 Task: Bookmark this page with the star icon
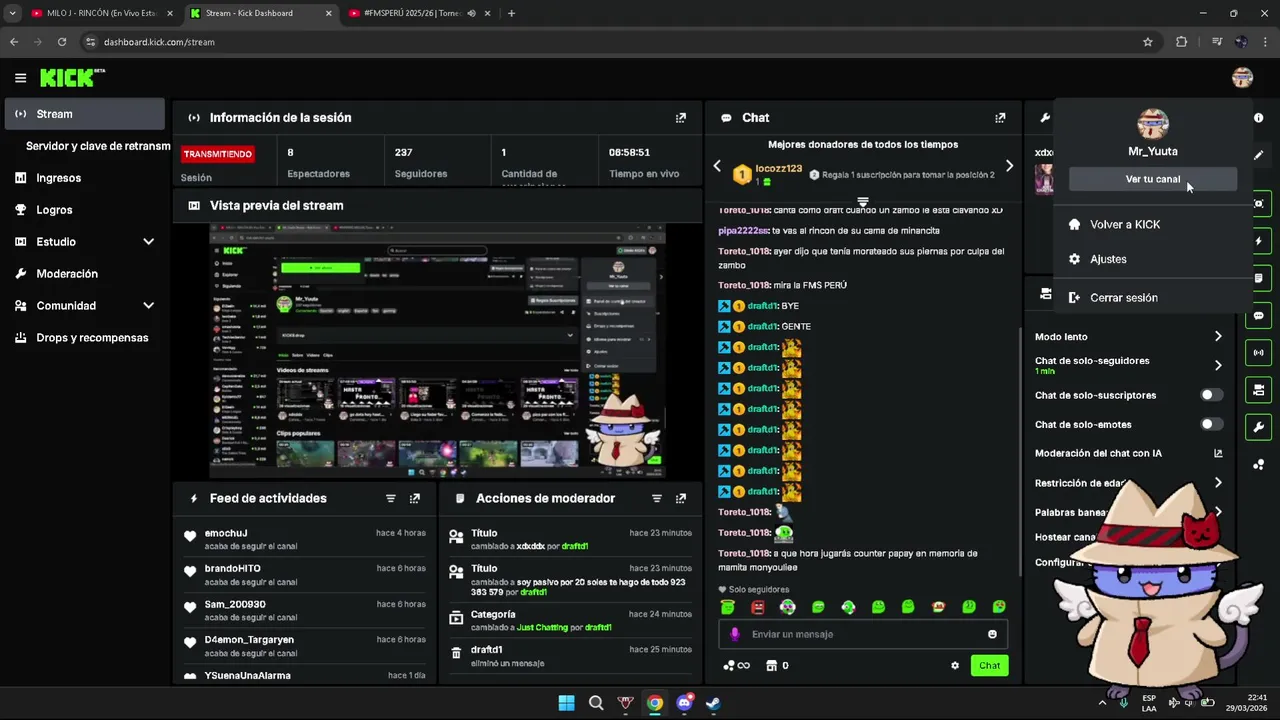pyautogui.click(x=1148, y=42)
